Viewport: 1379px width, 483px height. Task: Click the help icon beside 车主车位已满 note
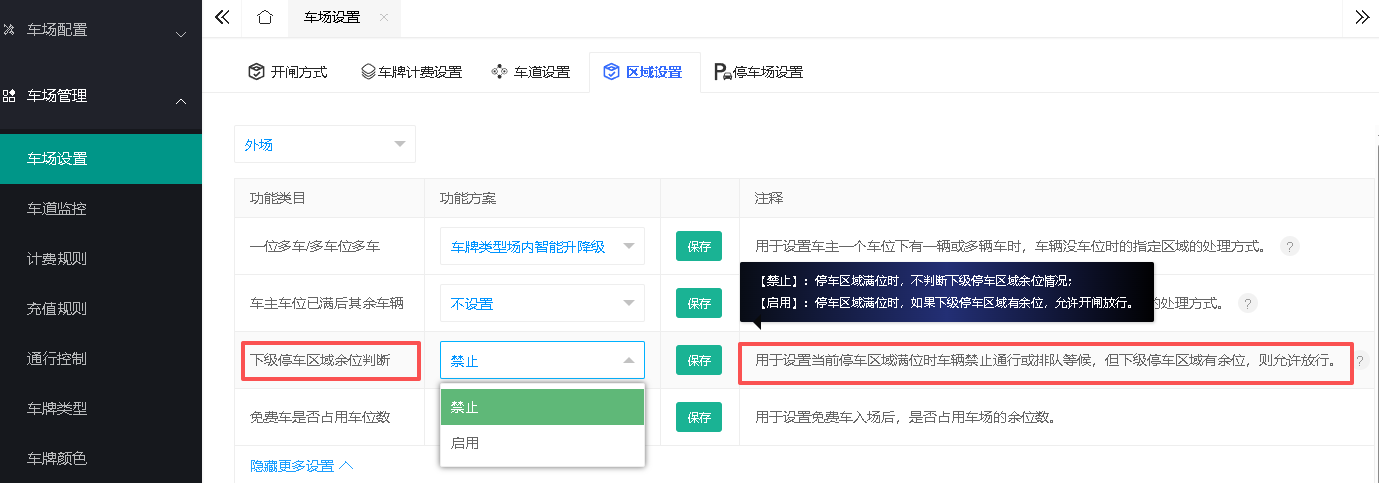(x=1246, y=303)
